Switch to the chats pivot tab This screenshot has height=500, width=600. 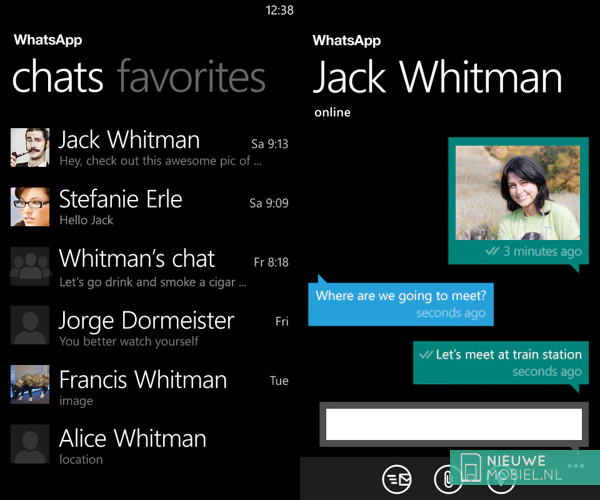[58, 76]
